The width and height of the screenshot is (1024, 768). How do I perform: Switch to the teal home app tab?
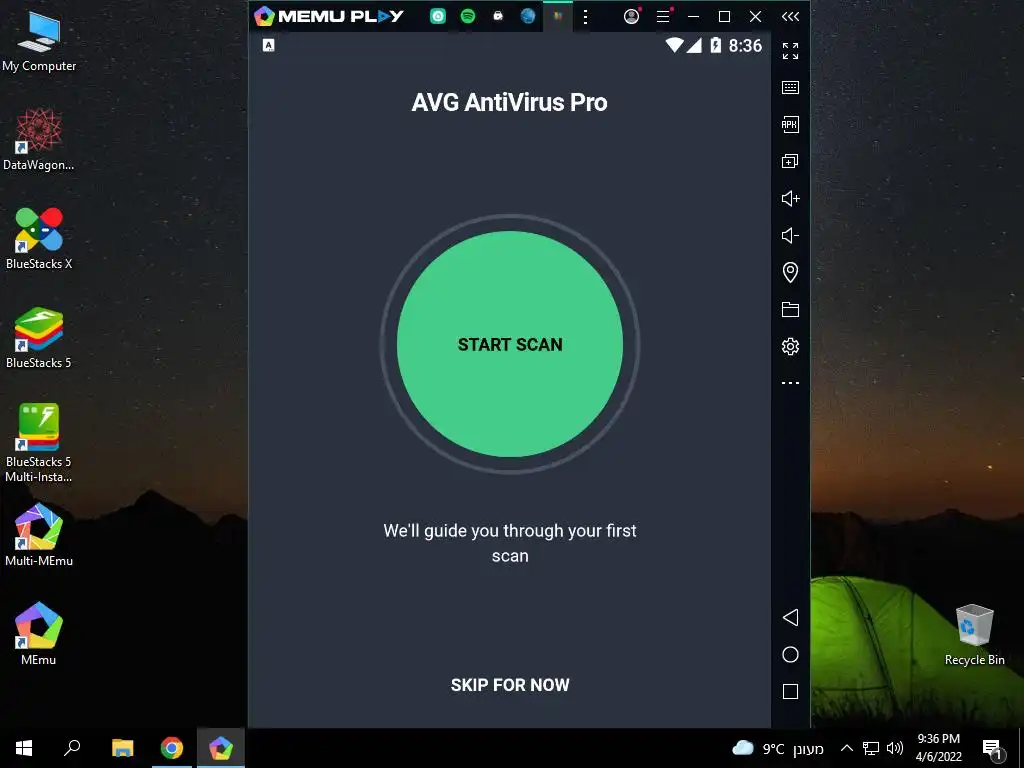point(438,16)
